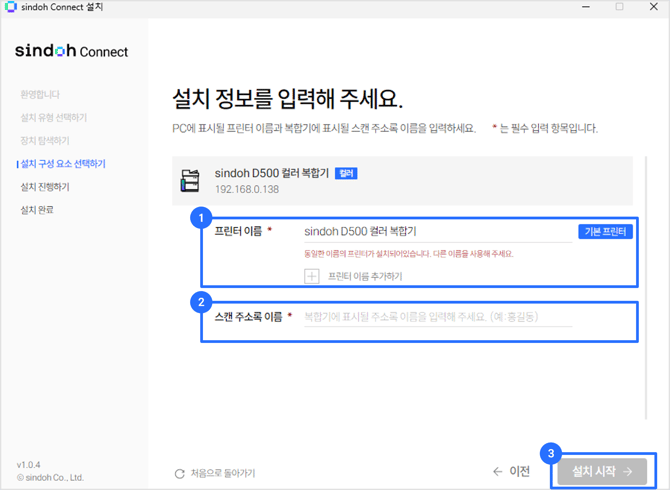
Task: Click 프린터 이름 추가하기 link
Action: pos(365,276)
